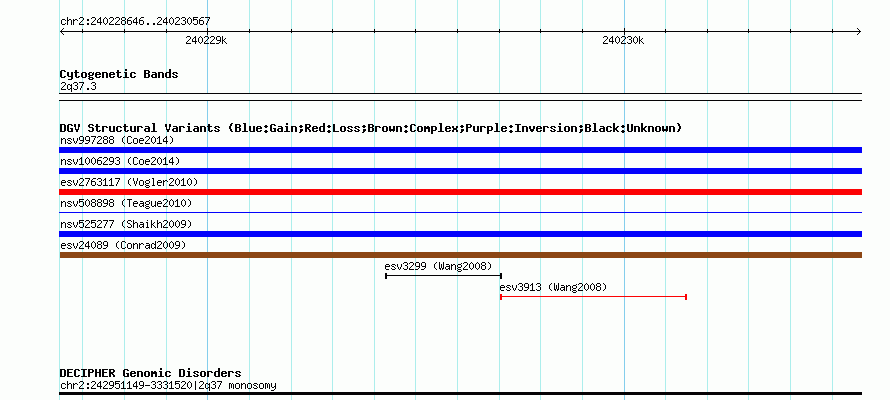The height and width of the screenshot is (400, 890).
Task: Click the 2q37.3 band label
Action: point(78,86)
